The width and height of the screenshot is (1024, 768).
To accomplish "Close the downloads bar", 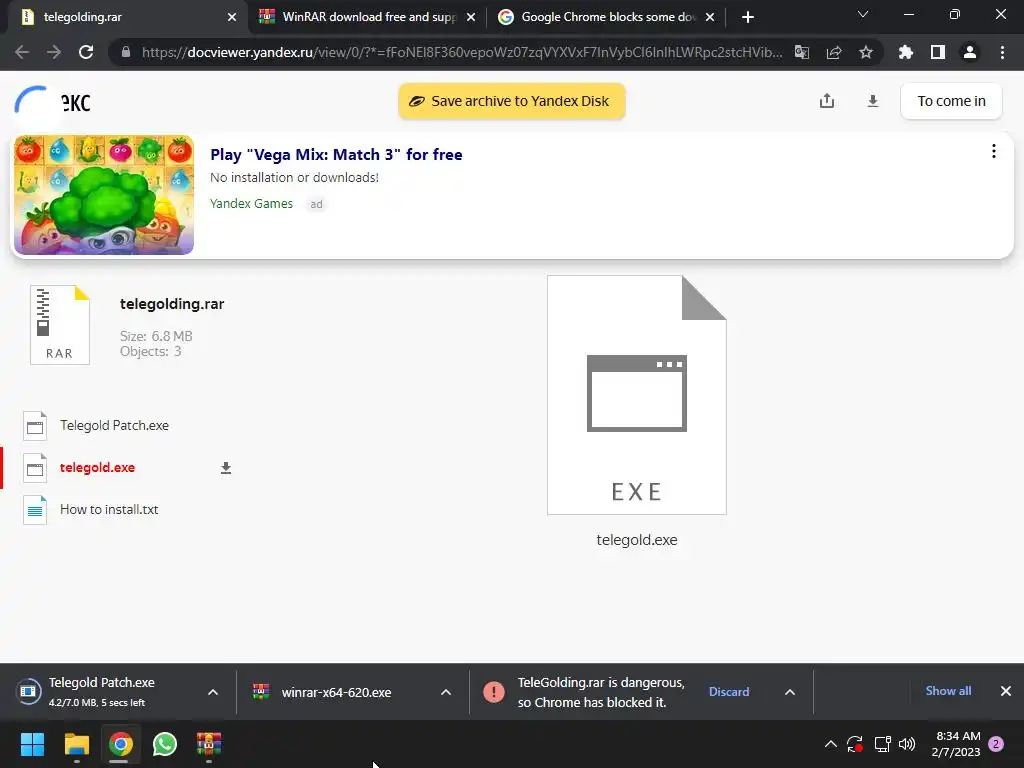I will (x=1006, y=691).
